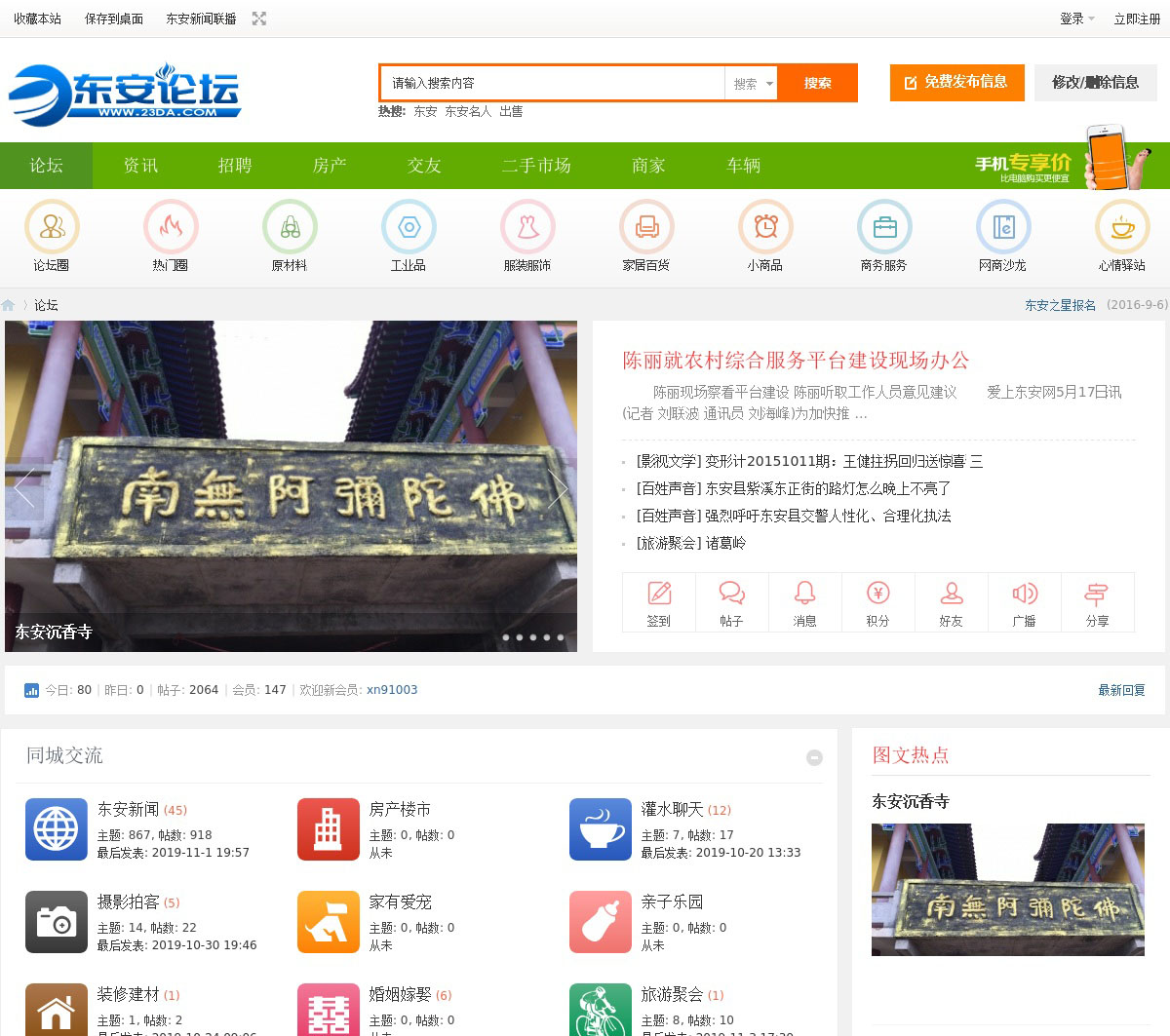The image size is (1170, 1036).
Task: Select the 小商品 alarm clock icon
Action: 765,227
